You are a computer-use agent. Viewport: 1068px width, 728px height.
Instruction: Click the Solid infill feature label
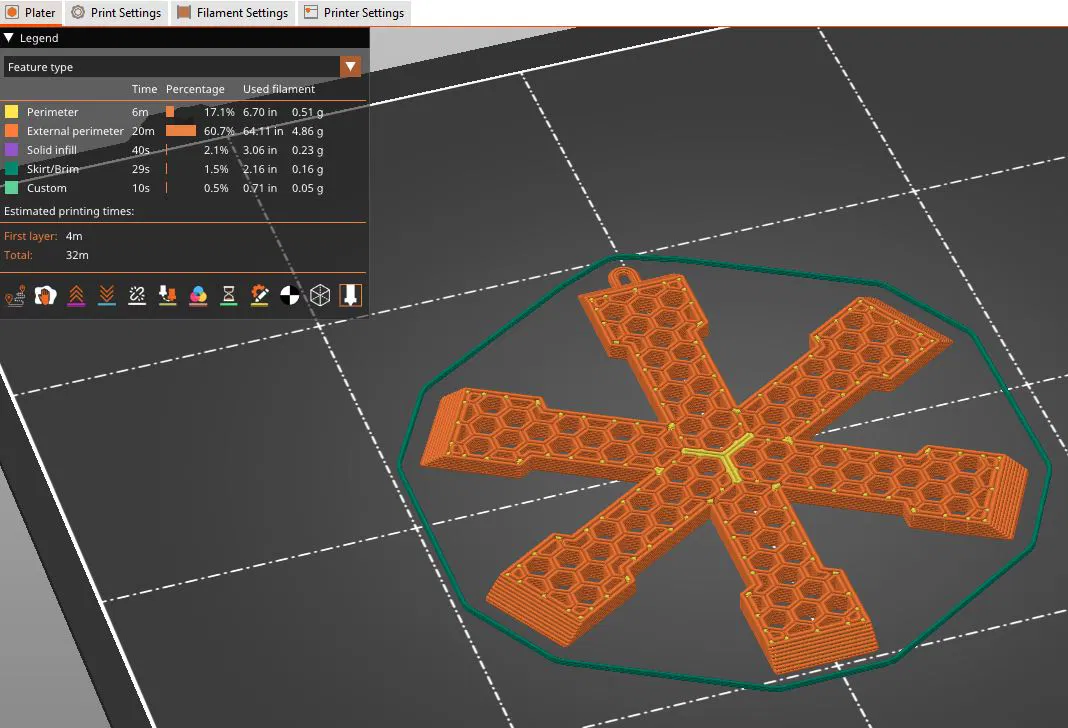click(52, 150)
